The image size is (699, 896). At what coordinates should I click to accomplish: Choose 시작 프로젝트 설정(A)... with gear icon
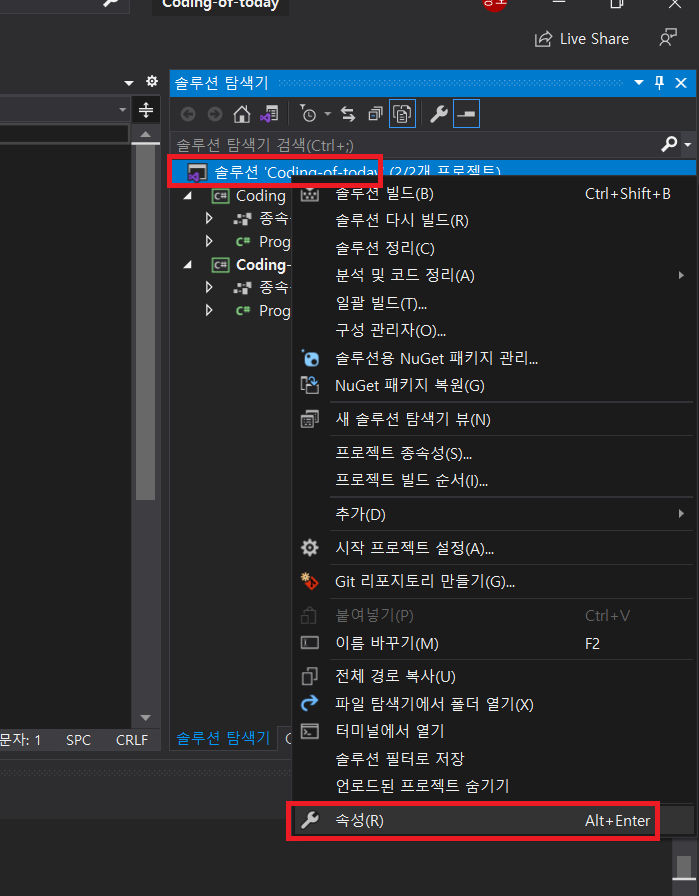493,549
